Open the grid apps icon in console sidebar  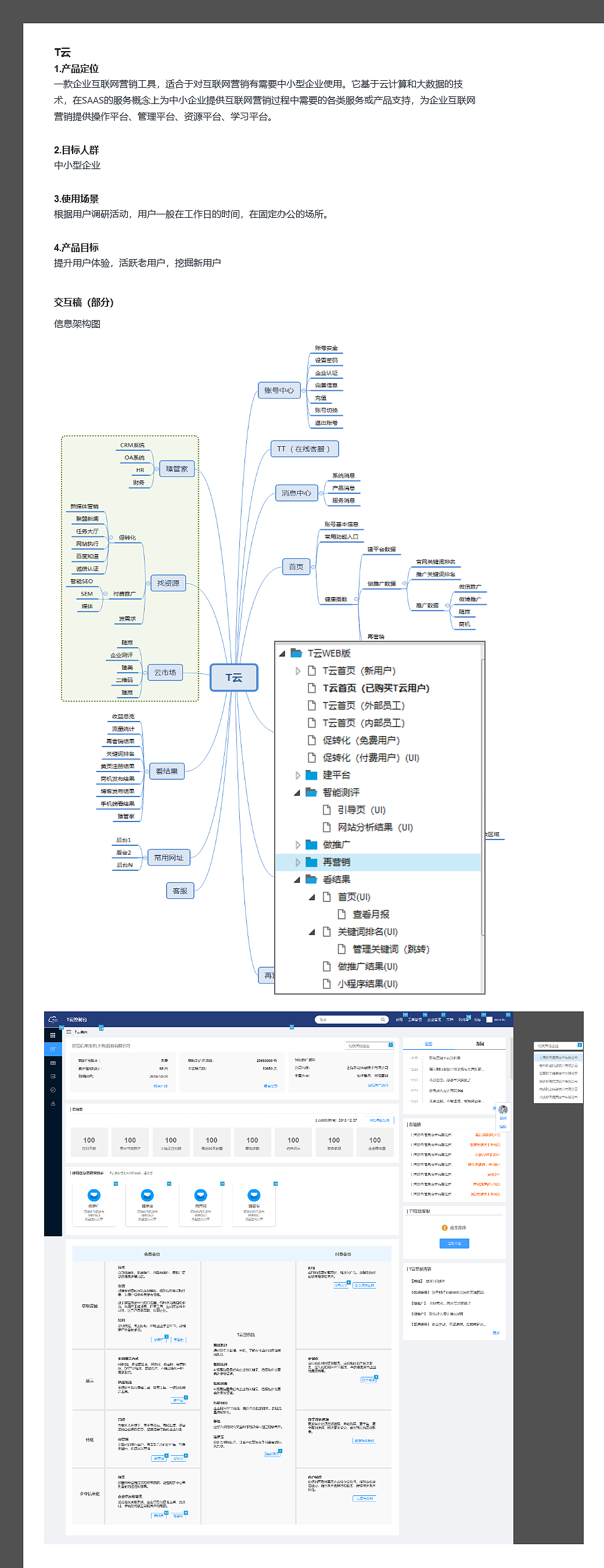[53, 1035]
